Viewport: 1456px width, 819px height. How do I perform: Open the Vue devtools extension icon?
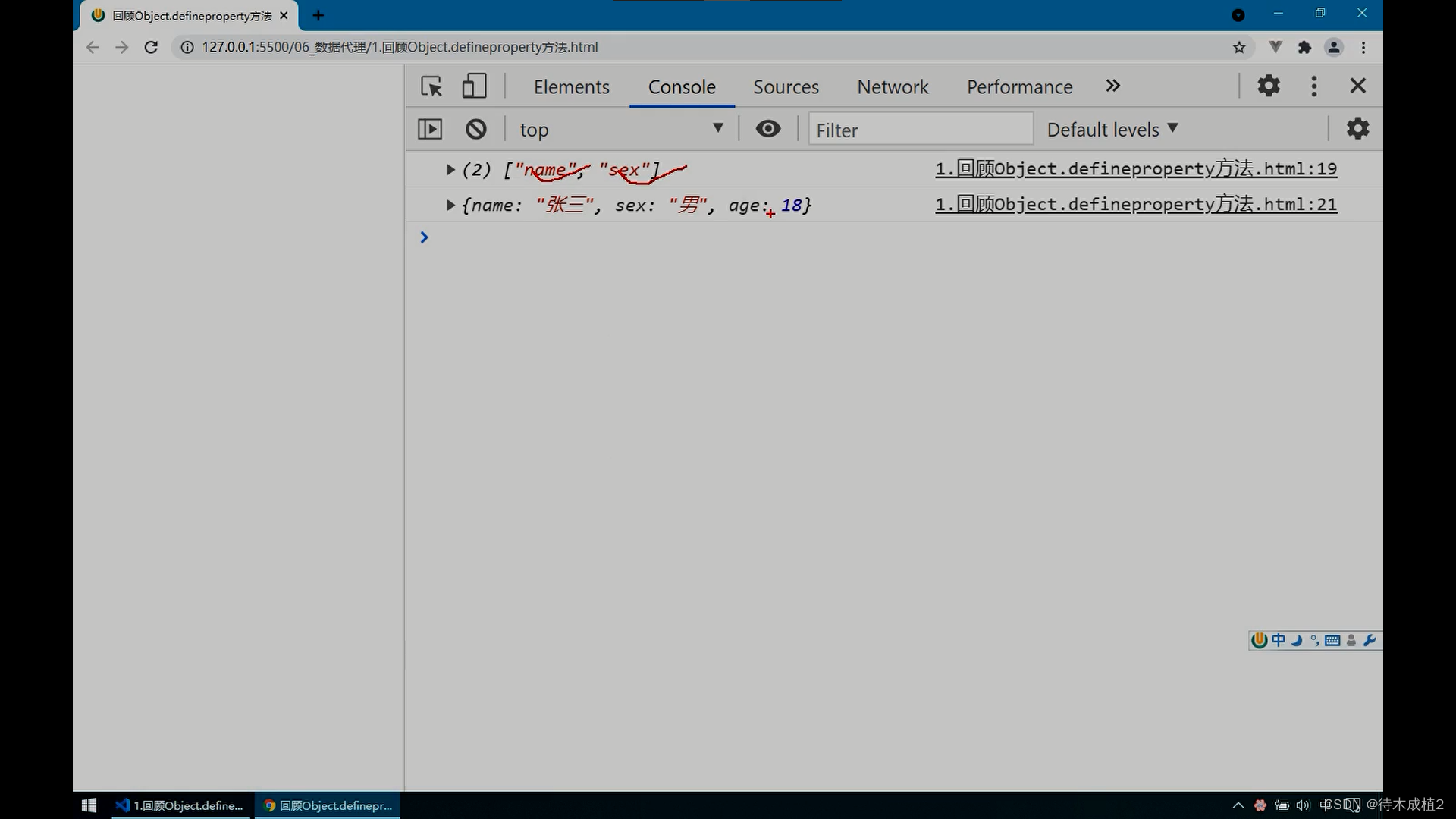1276,47
